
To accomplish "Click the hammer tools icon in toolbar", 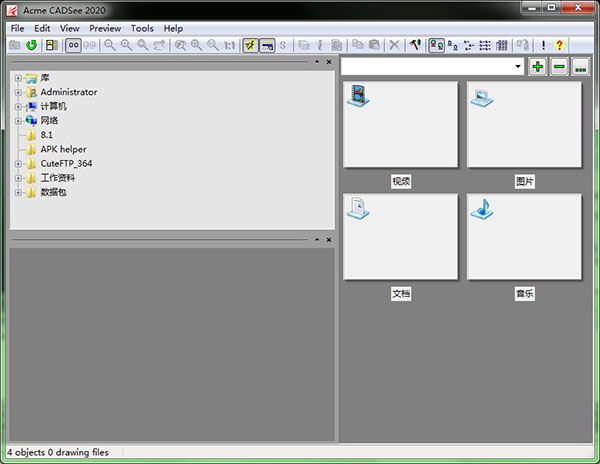I will click(x=415, y=45).
